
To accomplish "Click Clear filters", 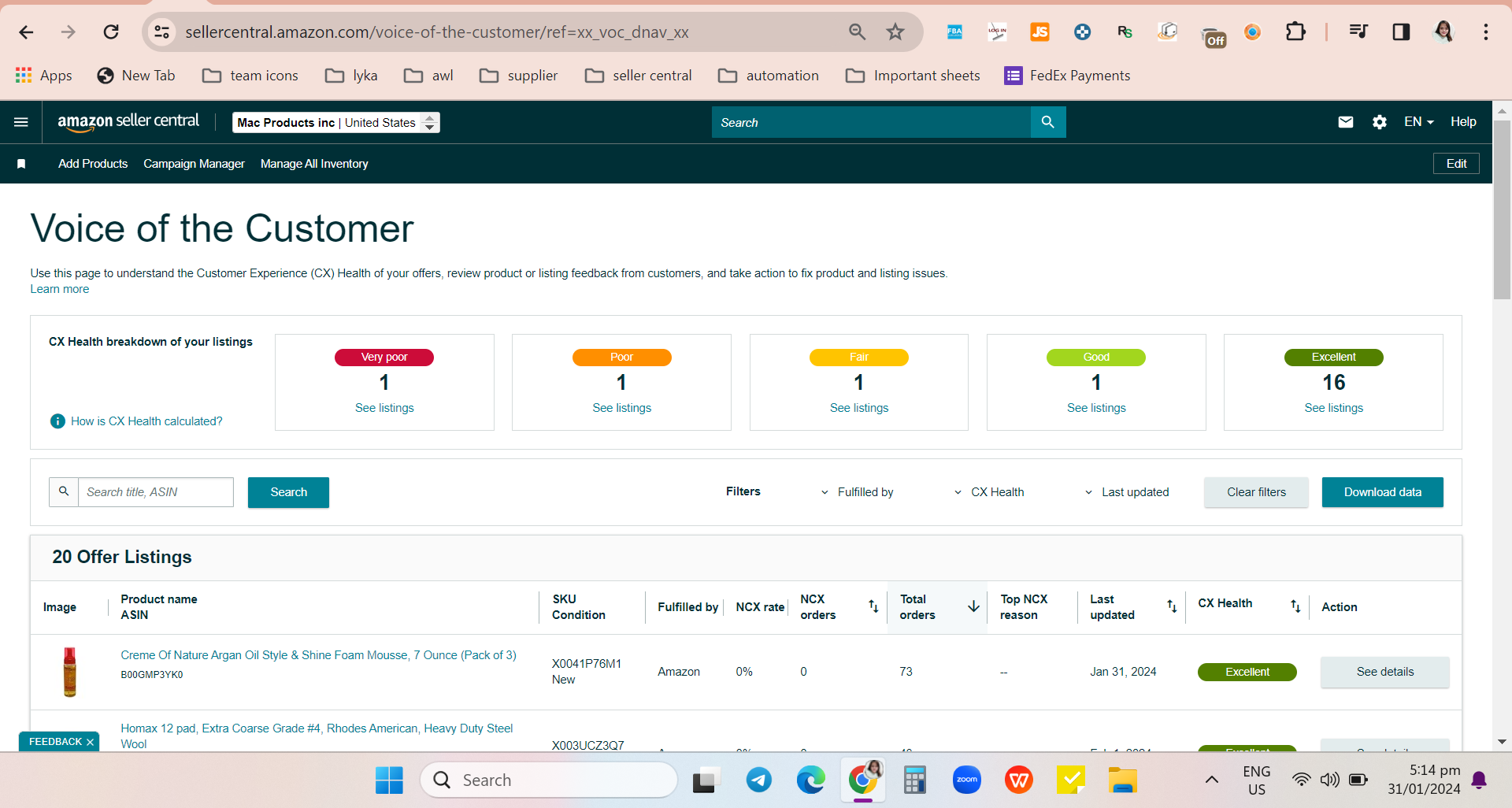I will click(x=1256, y=492).
